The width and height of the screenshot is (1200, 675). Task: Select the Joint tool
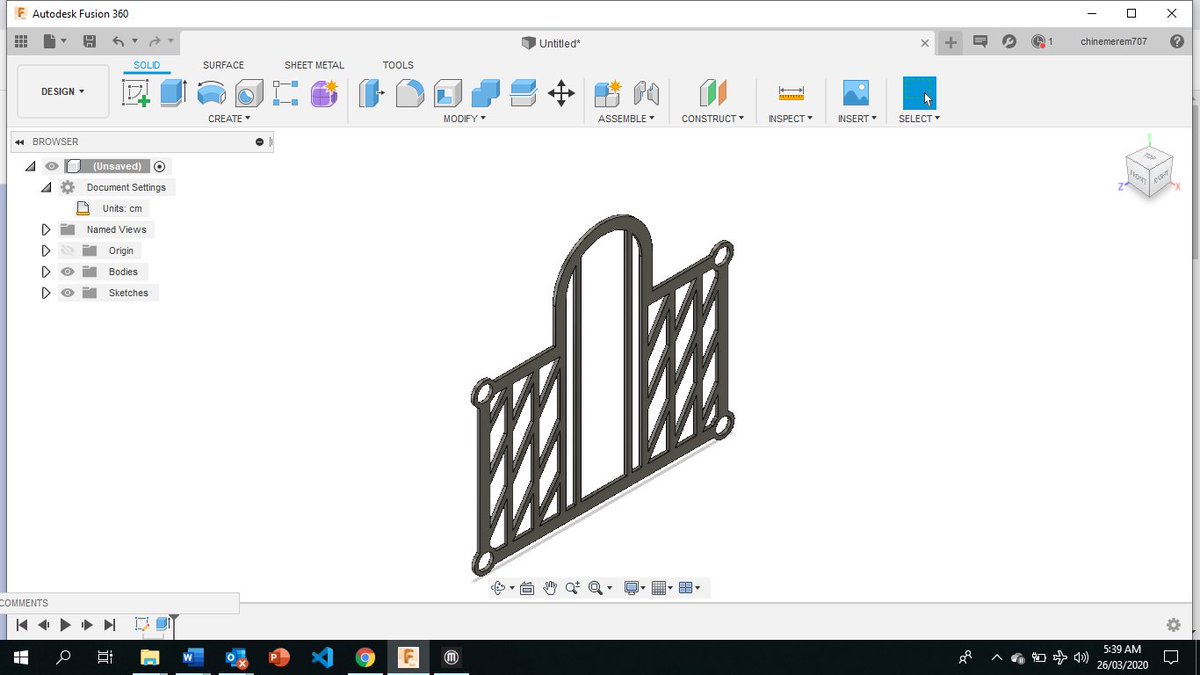646,93
